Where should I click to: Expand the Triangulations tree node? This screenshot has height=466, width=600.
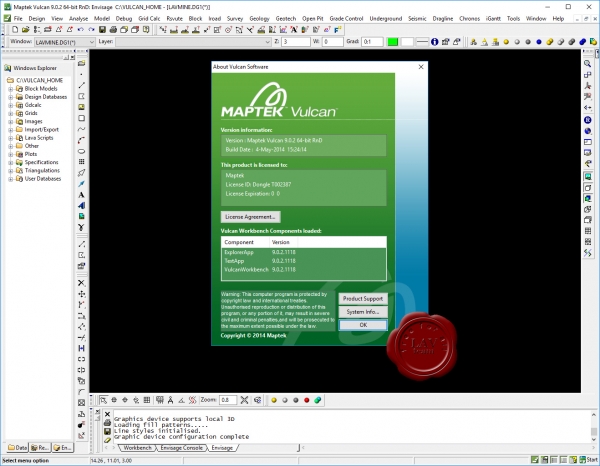pos(11,171)
